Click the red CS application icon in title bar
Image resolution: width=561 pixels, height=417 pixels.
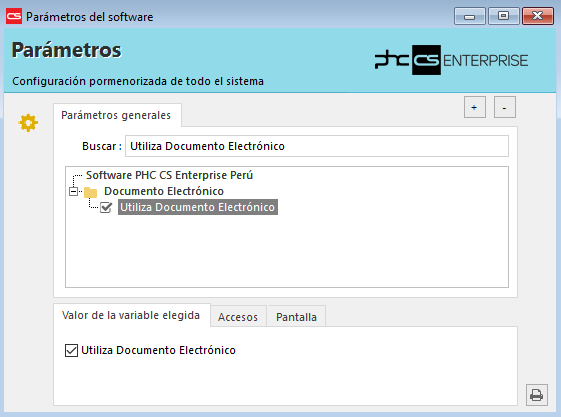point(14,16)
